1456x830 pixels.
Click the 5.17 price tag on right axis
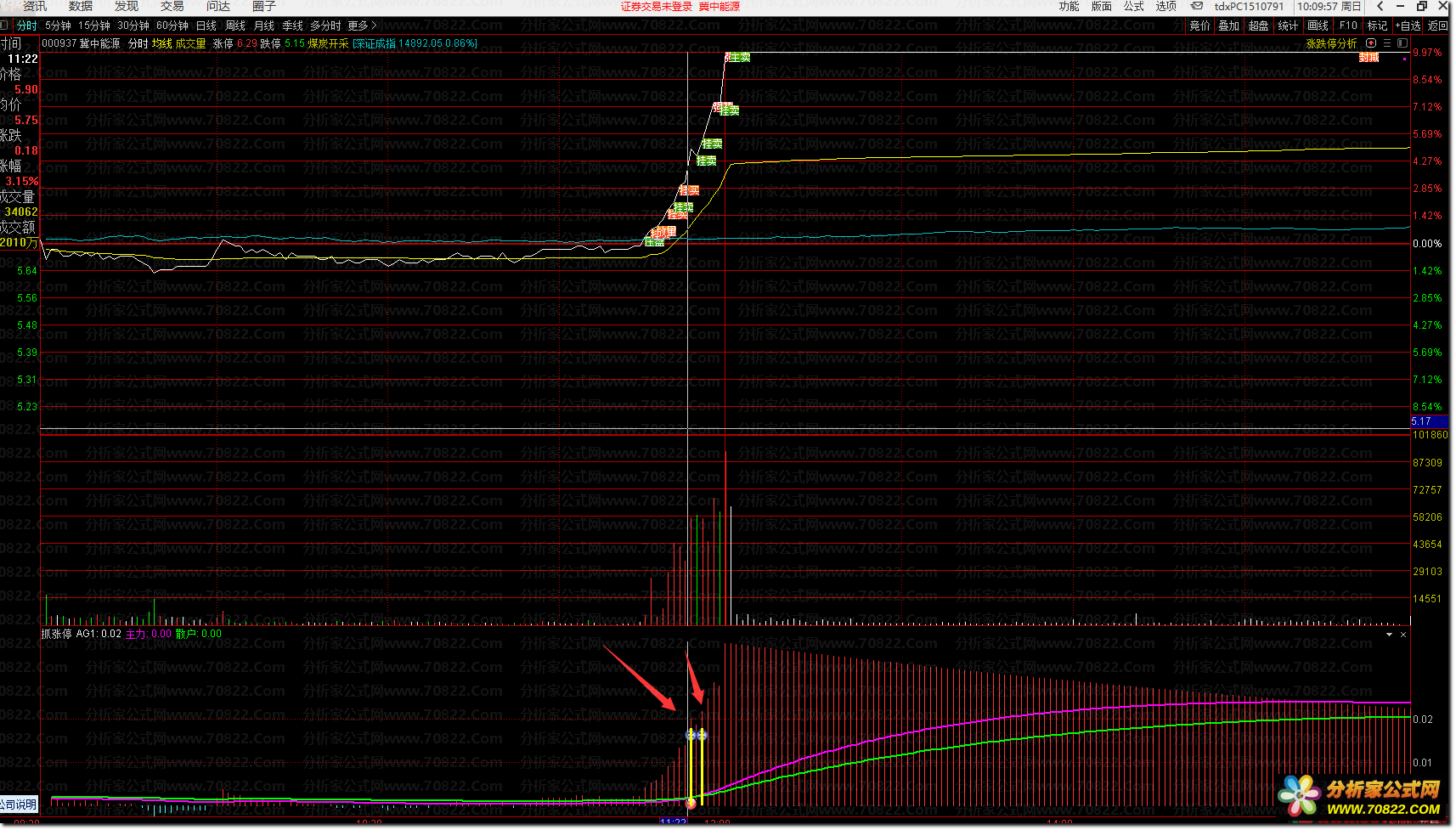coord(1431,421)
